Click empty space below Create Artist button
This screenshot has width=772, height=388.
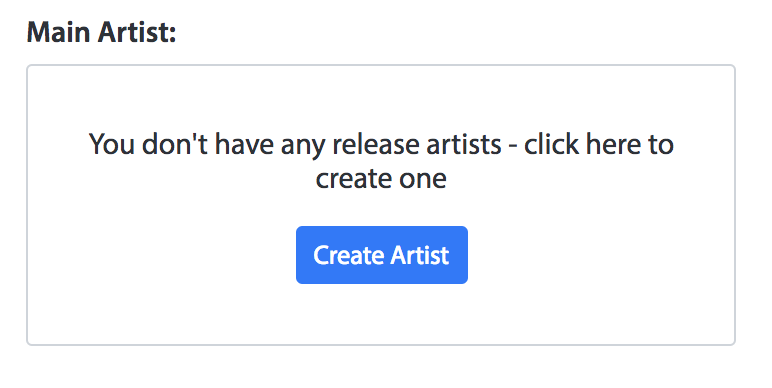pyautogui.click(x=382, y=315)
